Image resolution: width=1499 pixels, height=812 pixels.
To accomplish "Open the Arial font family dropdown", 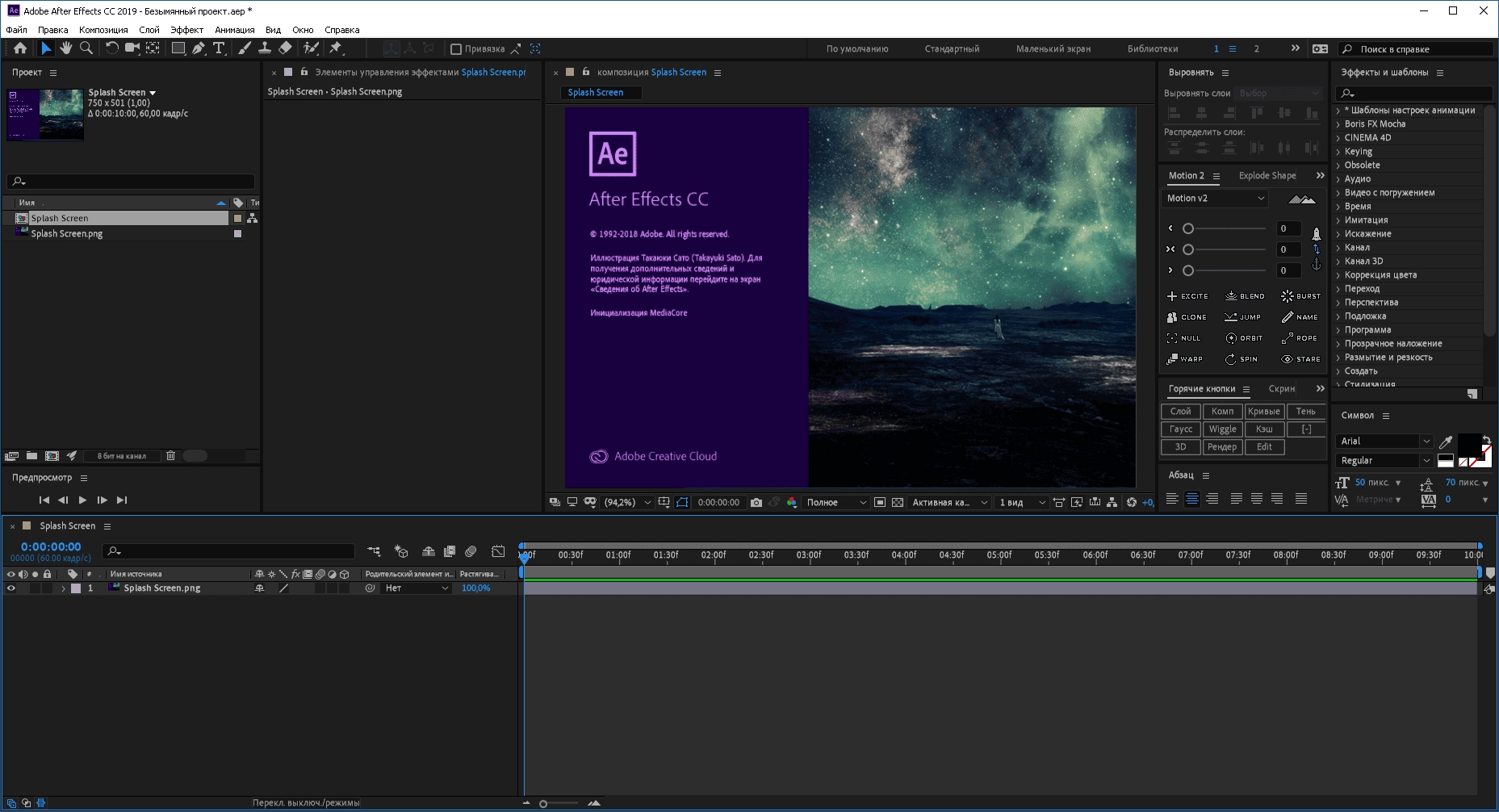I will pyautogui.click(x=1384, y=442).
